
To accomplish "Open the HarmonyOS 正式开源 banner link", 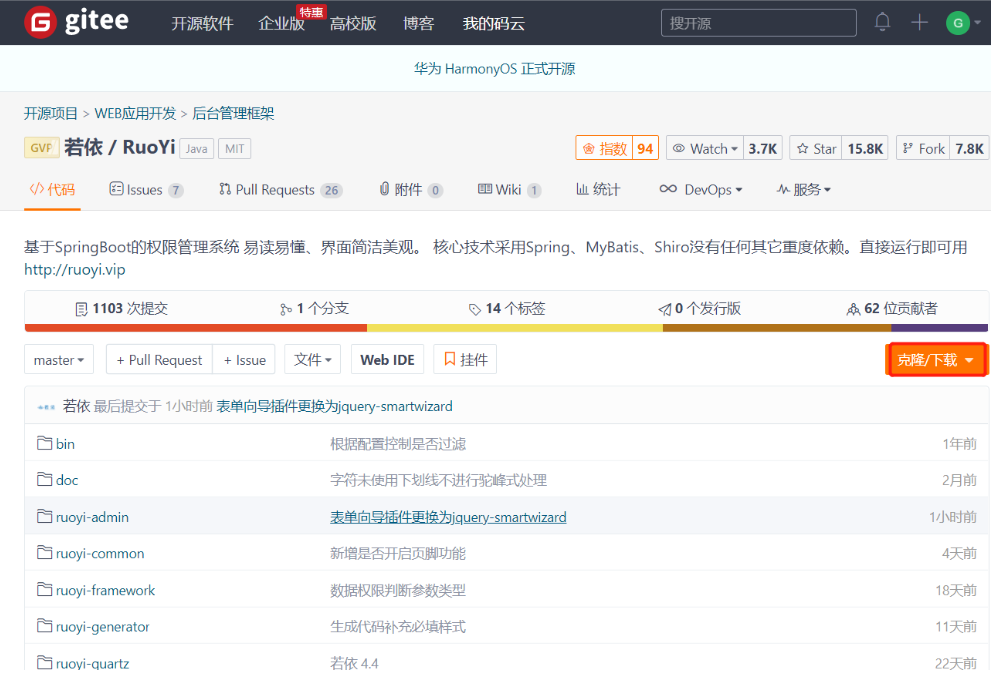I will point(495,68).
